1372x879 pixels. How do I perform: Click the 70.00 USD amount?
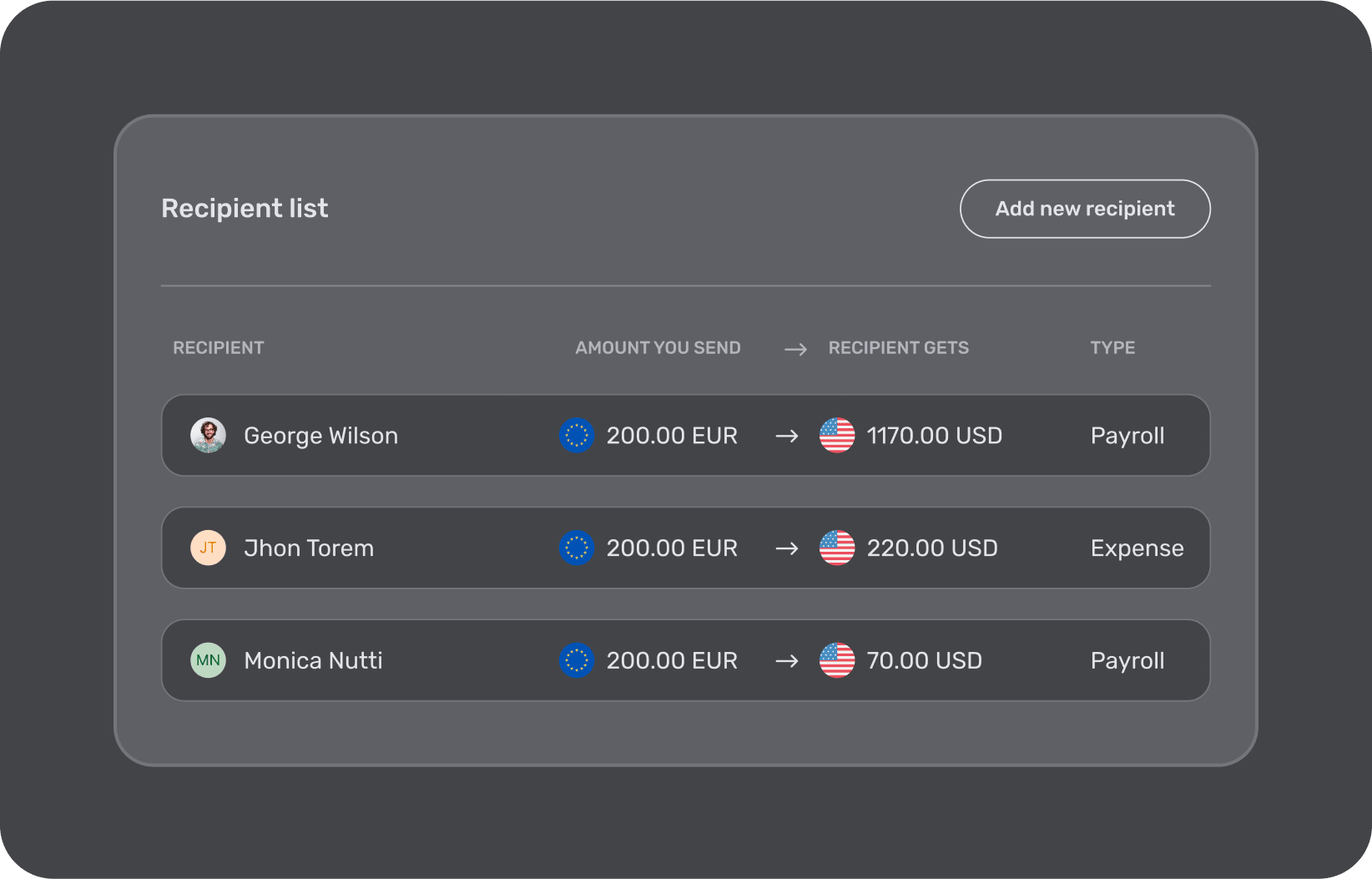click(925, 661)
